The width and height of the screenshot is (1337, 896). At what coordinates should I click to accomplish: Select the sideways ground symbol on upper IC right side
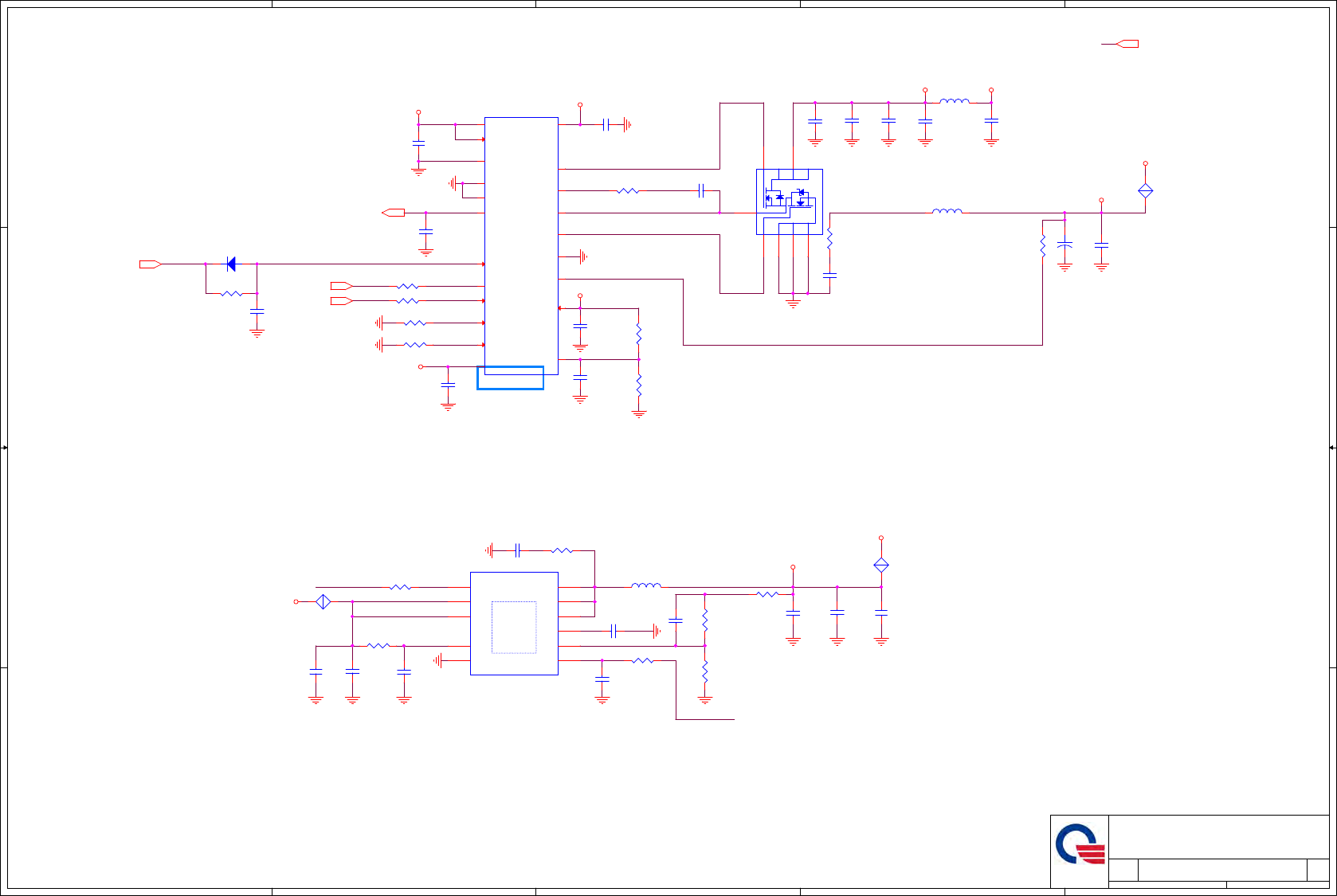click(x=584, y=256)
